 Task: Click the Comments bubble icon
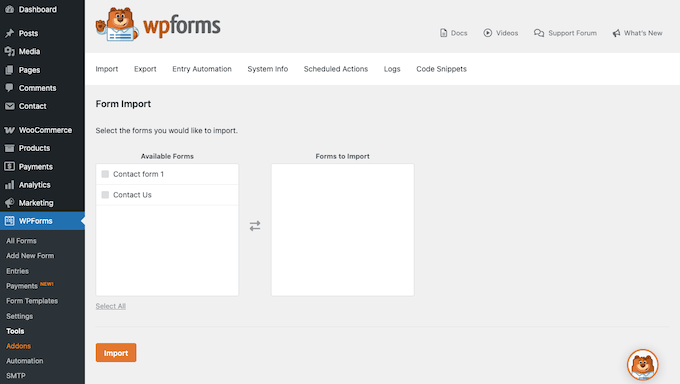click(10, 88)
